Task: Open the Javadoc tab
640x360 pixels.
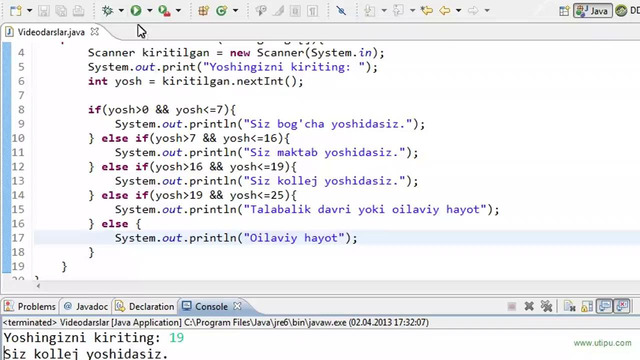Action: [86, 307]
